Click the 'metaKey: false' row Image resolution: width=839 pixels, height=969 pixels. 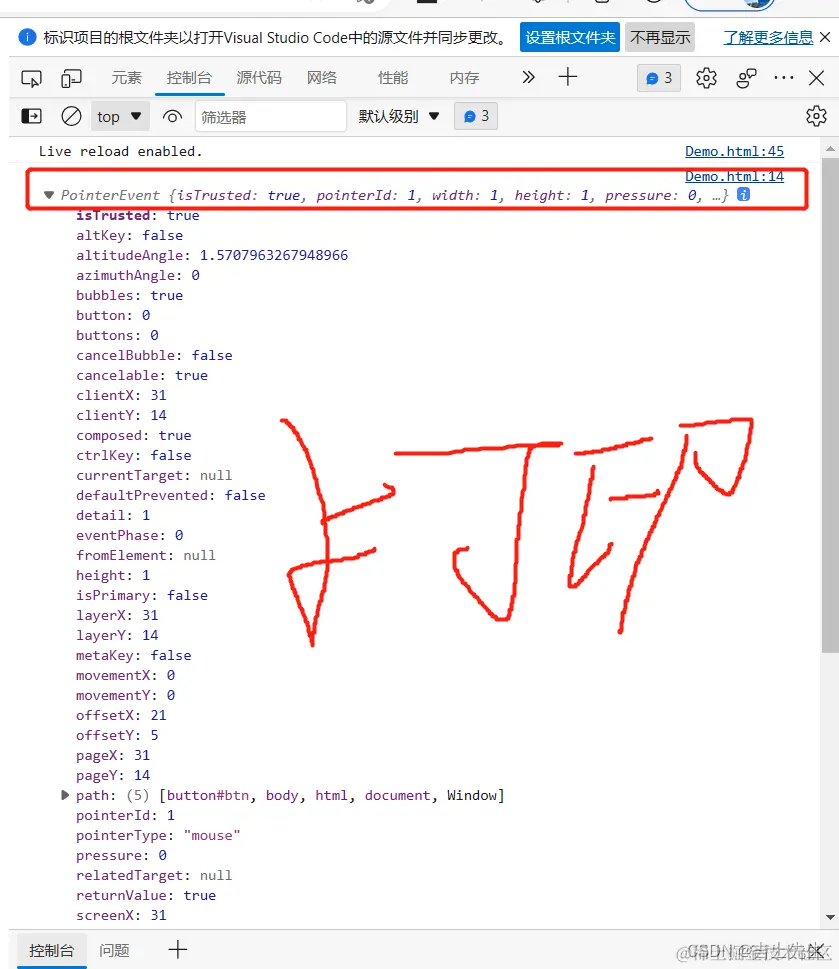tap(133, 656)
